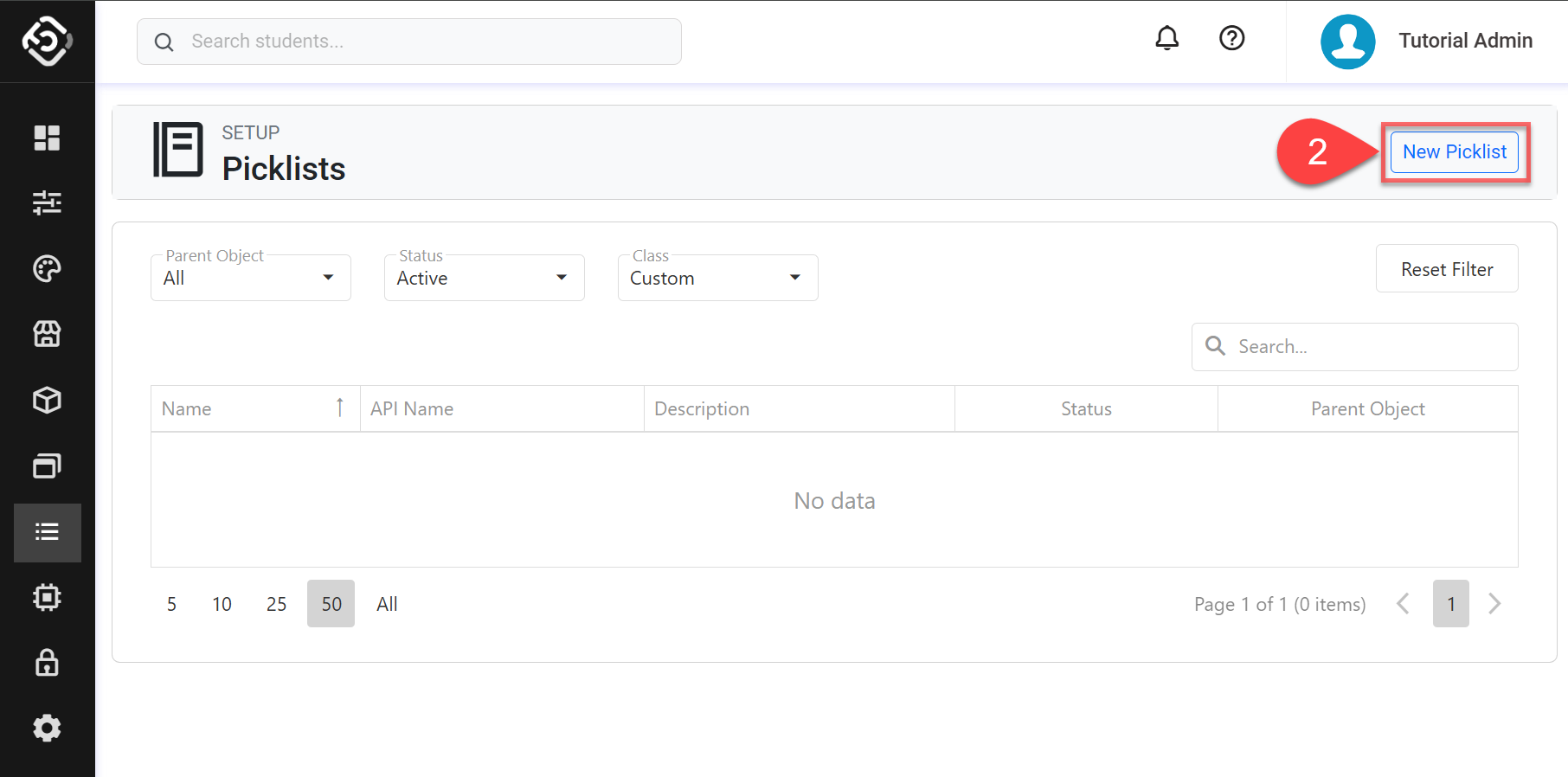Click the Search students input field
The image size is (1568, 777).
point(424,42)
